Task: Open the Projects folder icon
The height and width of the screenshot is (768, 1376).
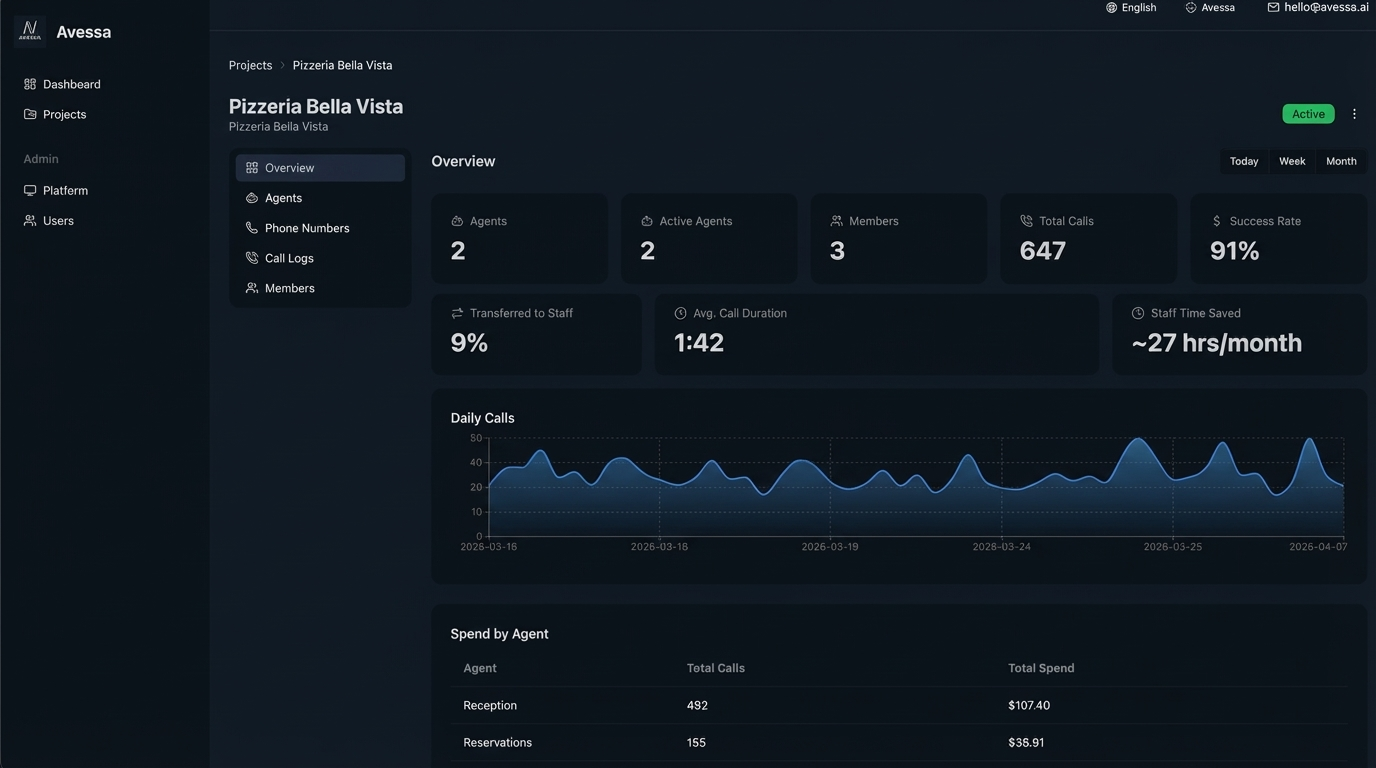Action: click(29, 114)
